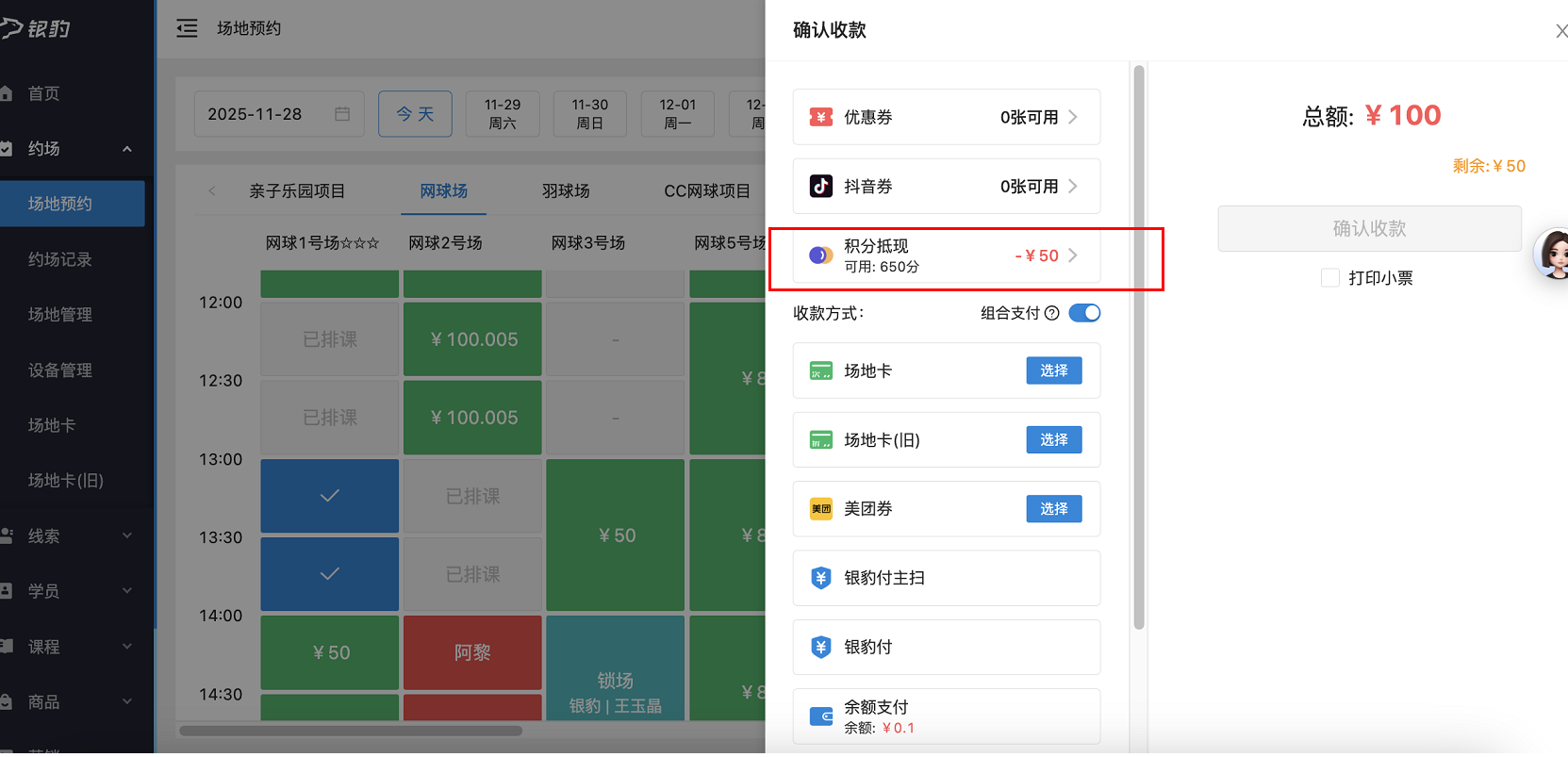Select the 银豹付主扫 payment method
Image resolution: width=1568 pixels, height=757 pixels.
click(x=947, y=578)
